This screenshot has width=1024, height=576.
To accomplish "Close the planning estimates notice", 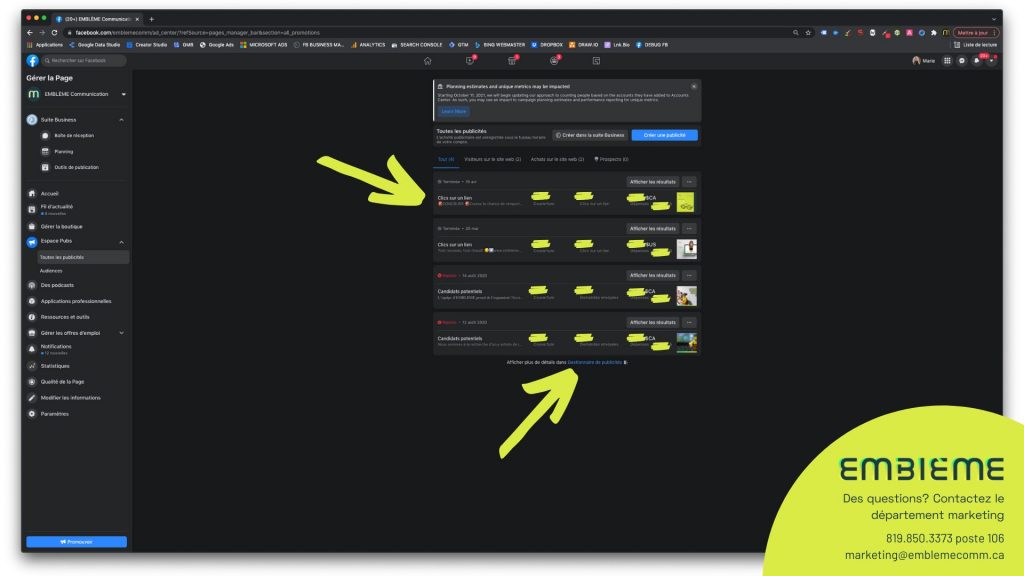I will (x=694, y=86).
